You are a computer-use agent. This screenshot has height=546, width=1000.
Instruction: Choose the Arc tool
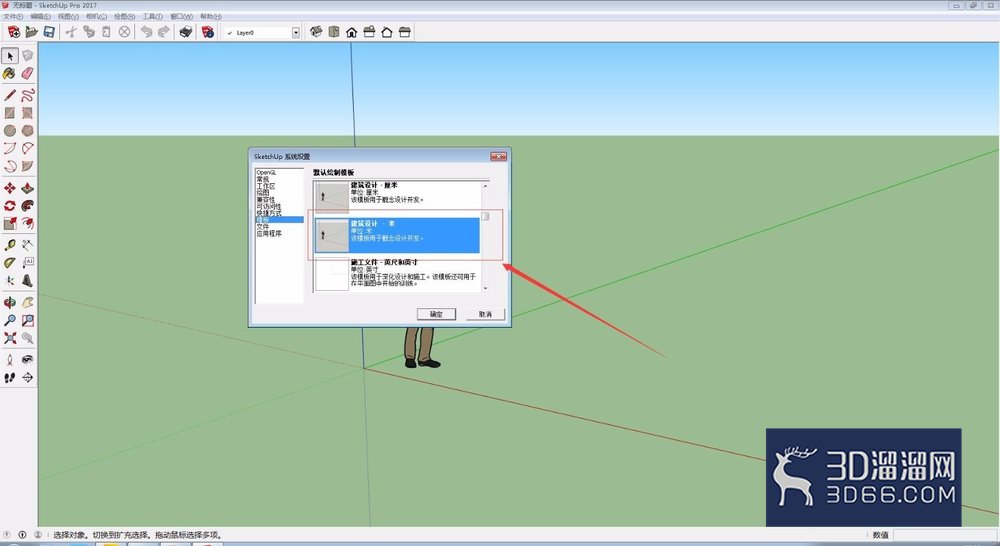click(10, 149)
